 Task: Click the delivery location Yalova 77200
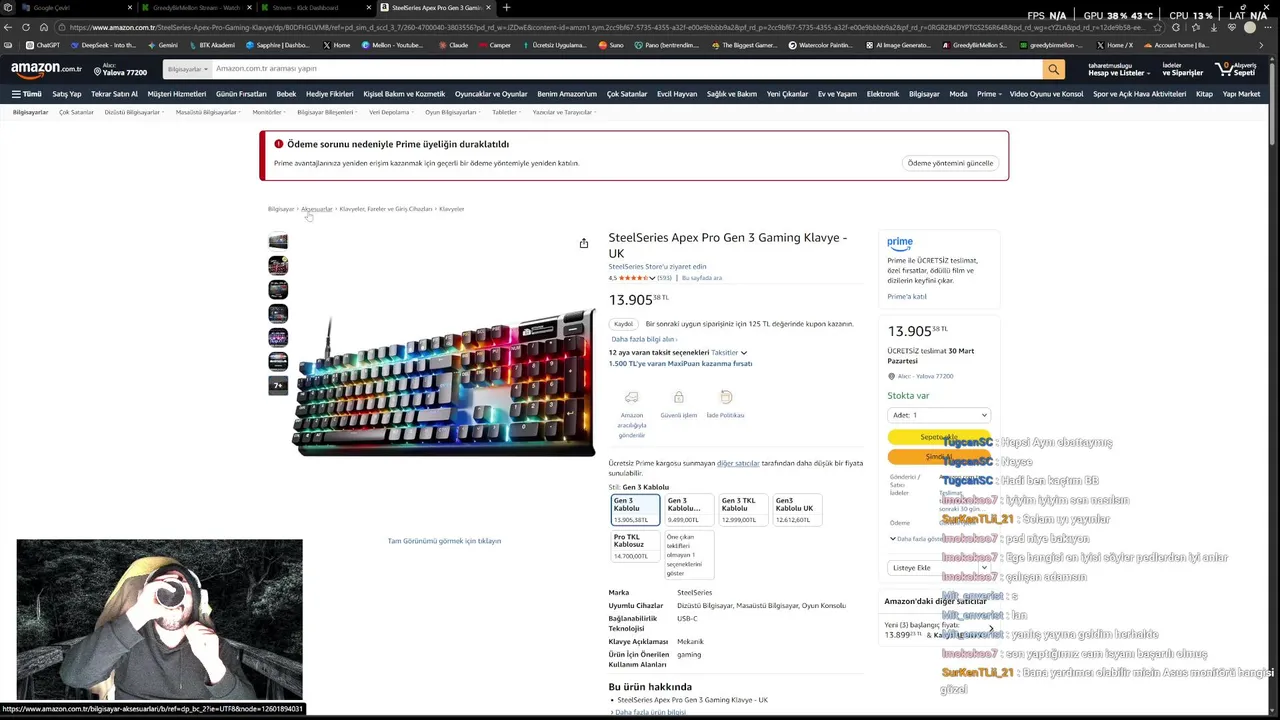[x=120, y=69]
